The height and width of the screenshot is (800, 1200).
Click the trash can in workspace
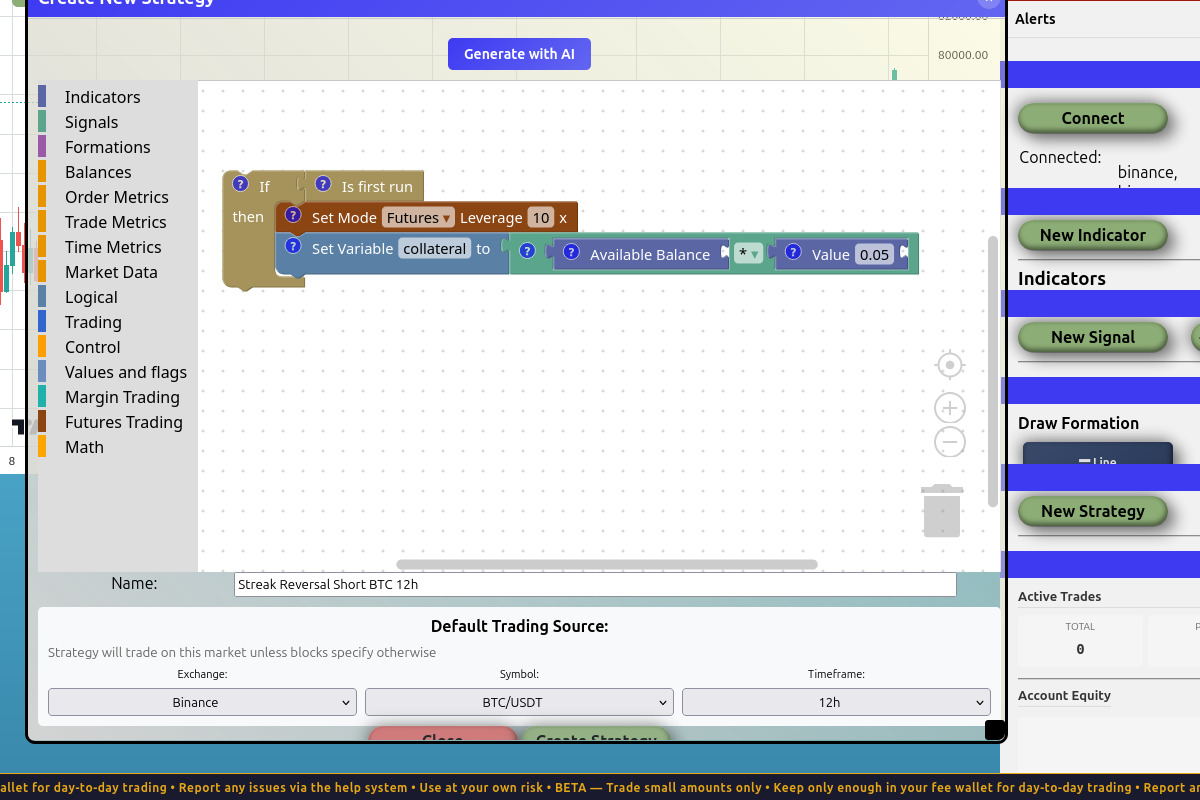click(942, 511)
